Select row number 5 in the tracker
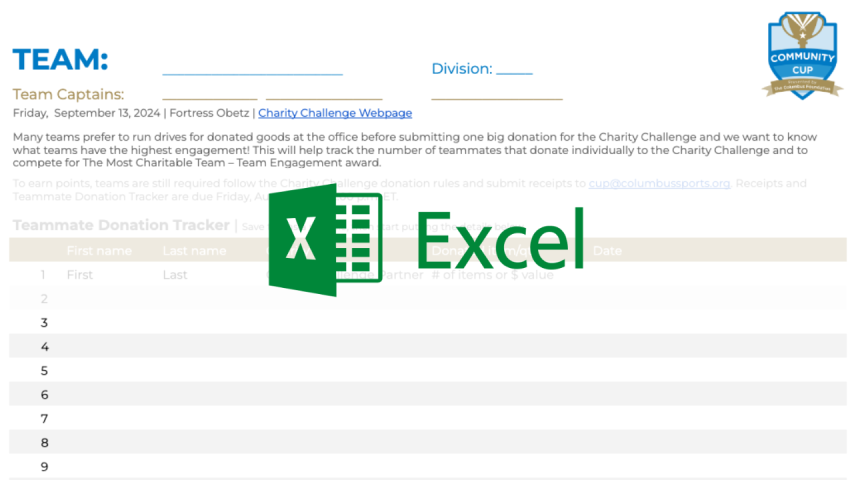The image size is (852, 480). [x=44, y=371]
